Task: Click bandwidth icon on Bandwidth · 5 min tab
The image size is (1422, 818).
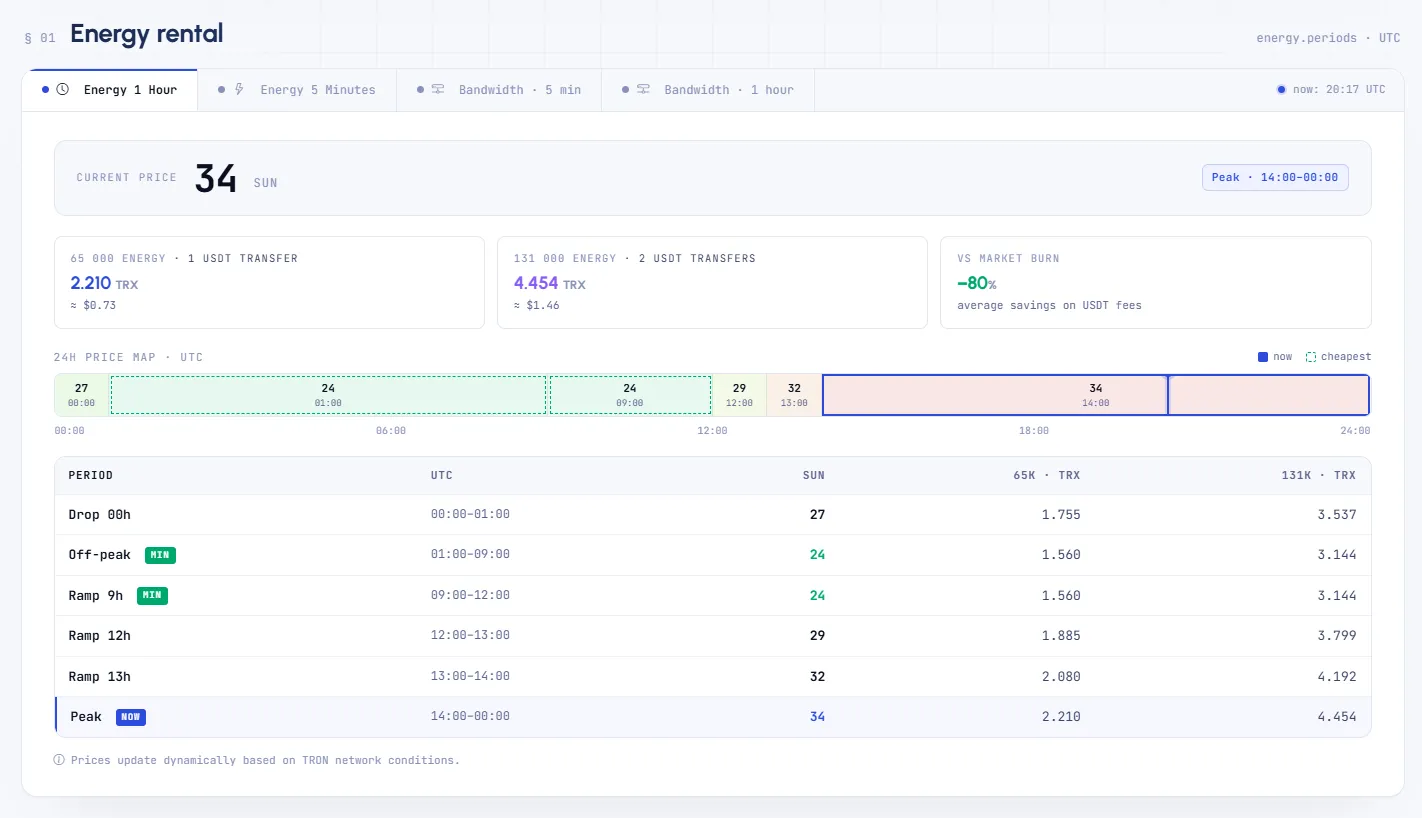Action: click(438, 89)
